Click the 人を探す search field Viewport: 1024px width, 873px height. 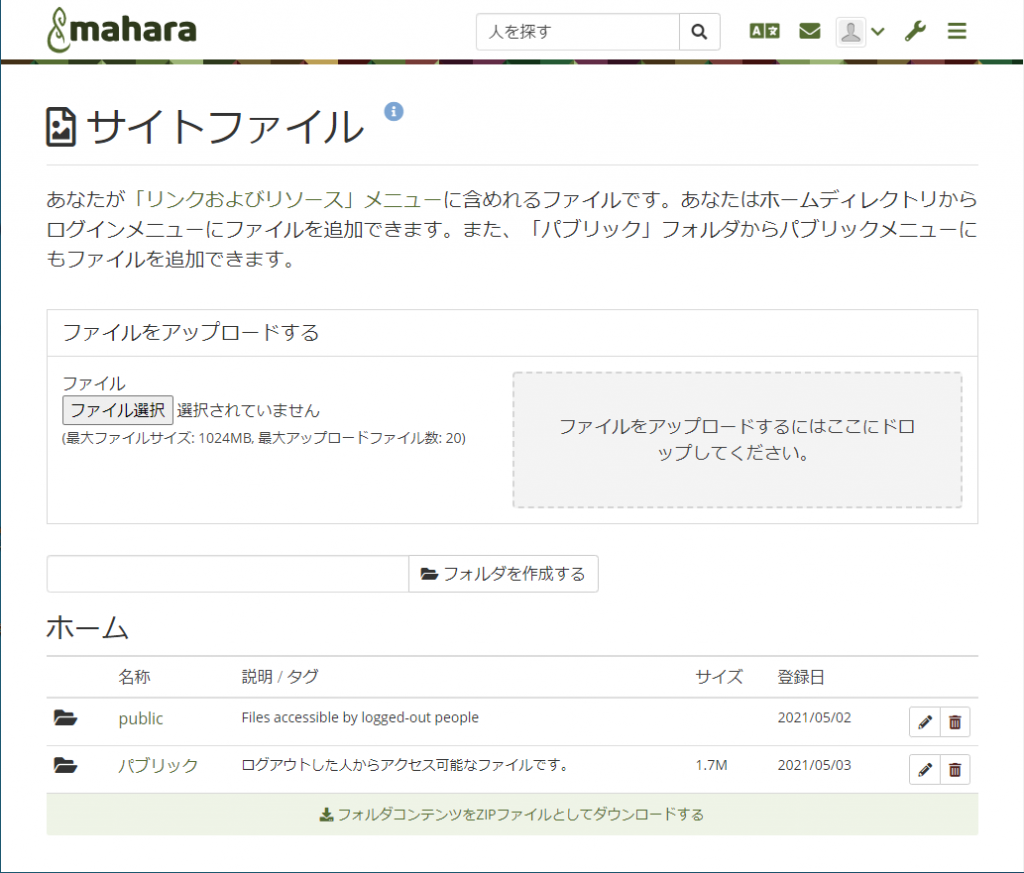577,32
